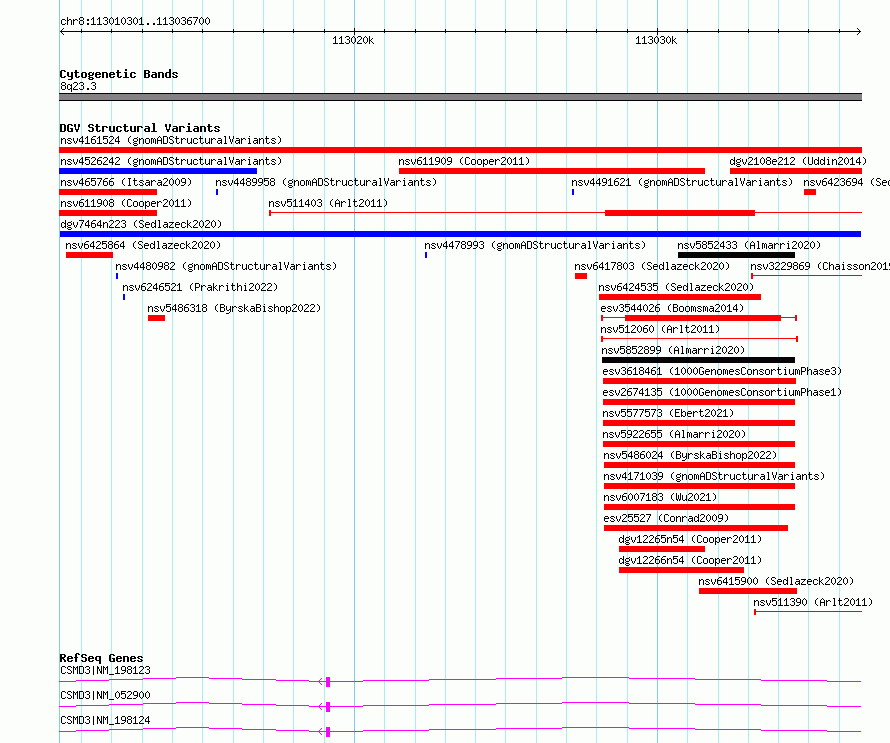The image size is (890, 743).
Task: Open the esv25527 (Conrad2009) variant
Action: click(x=666, y=518)
